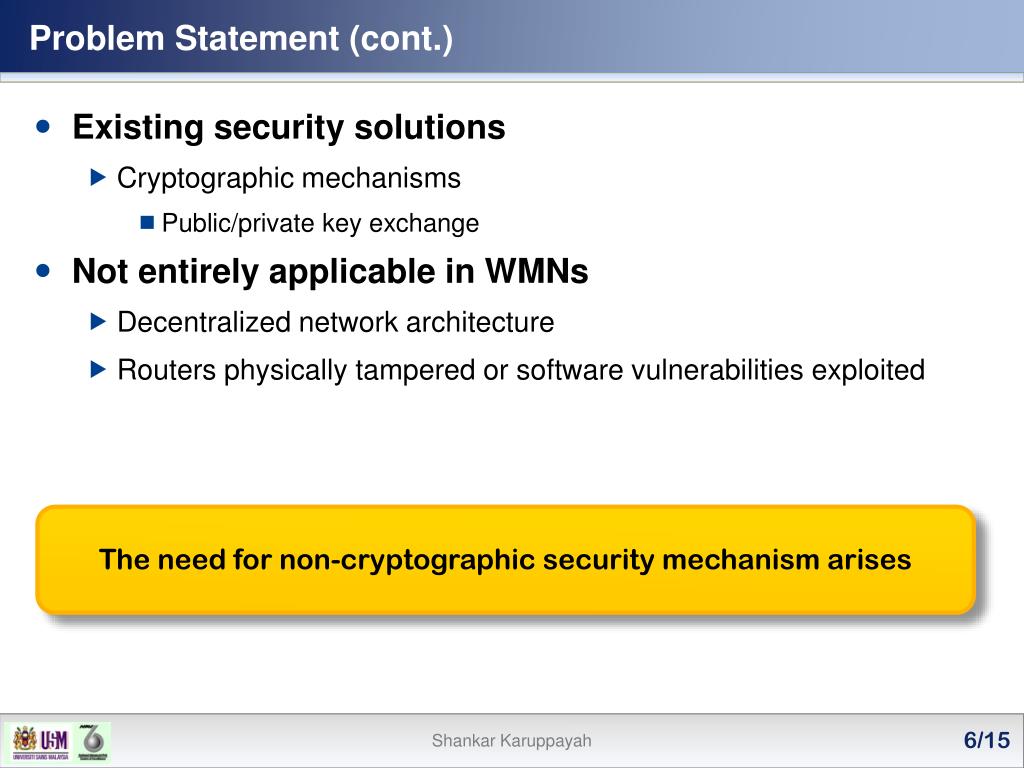Click the yellow non-cryptographic security callout box
Viewport: 1024px width, 768px height.
pyautogui.click(x=505, y=560)
